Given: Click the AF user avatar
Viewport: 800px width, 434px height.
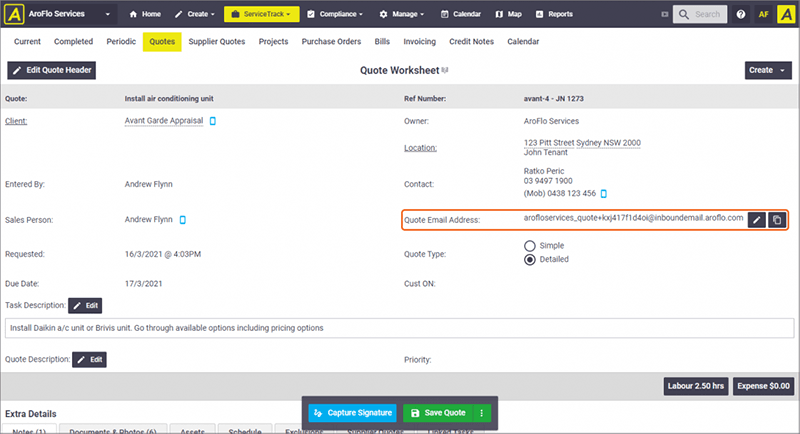Looking at the screenshot, I should (x=763, y=14).
